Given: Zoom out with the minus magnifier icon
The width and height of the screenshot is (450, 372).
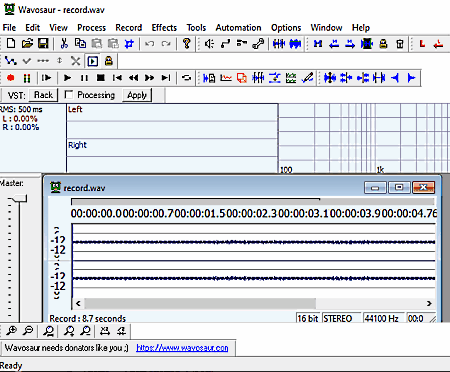Looking at the screenshot, I should pos(28,331).
